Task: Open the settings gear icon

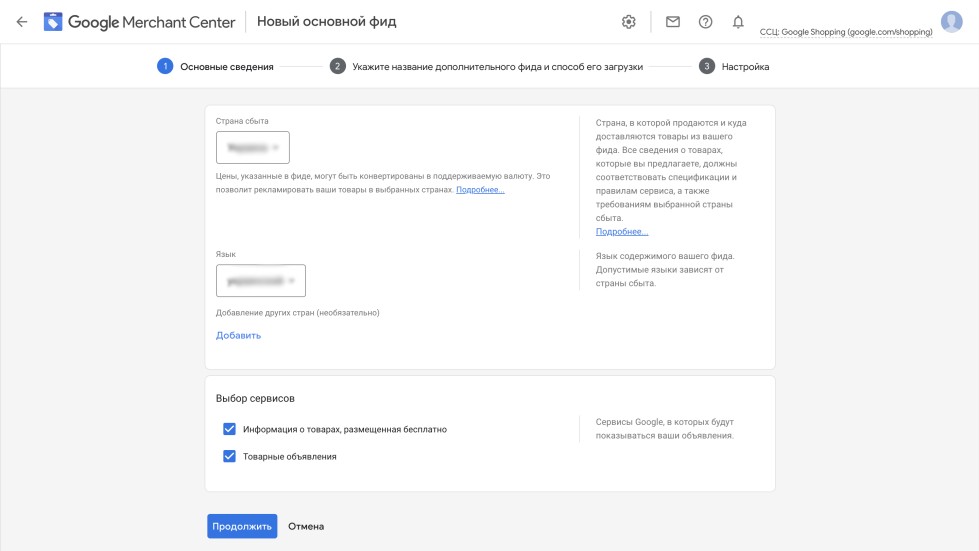Action: 629,22
